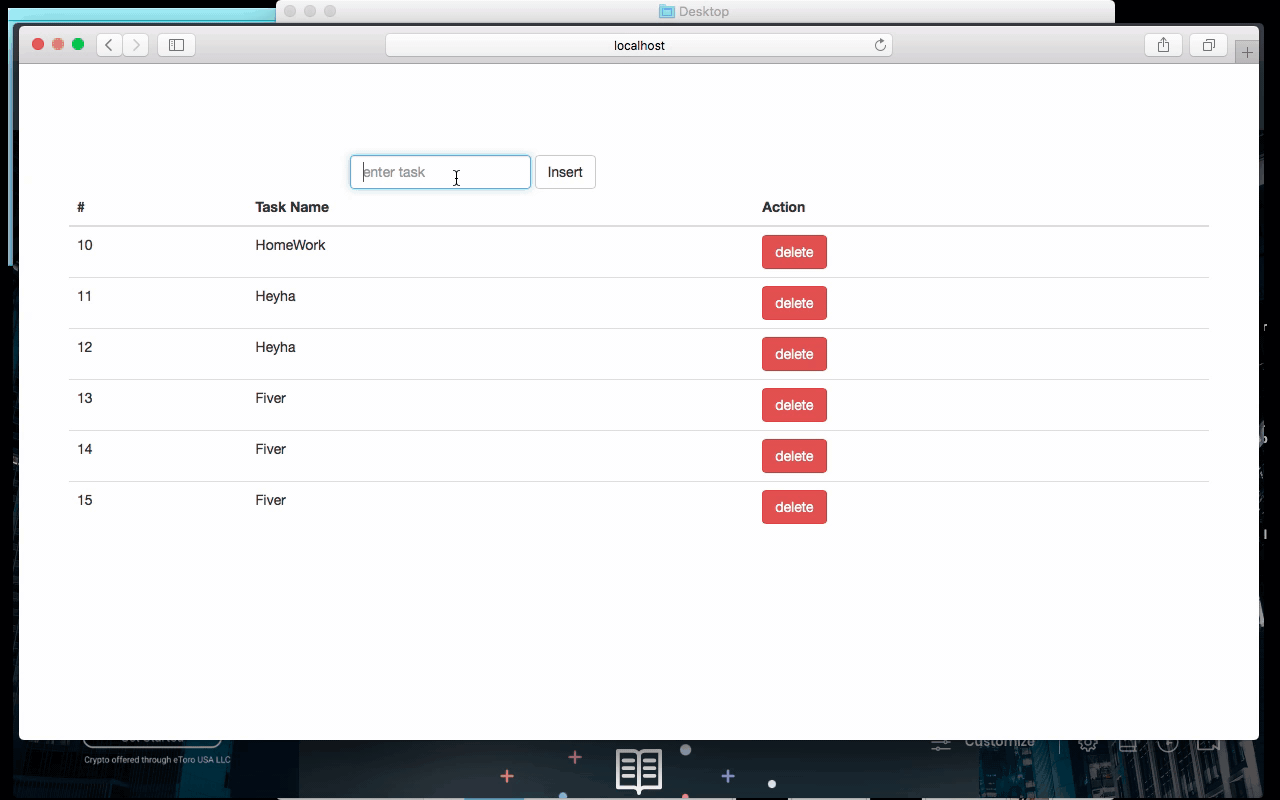Delete task 11 Heyha
Screen dimensions: 1280x800
[x=794, y=303]
